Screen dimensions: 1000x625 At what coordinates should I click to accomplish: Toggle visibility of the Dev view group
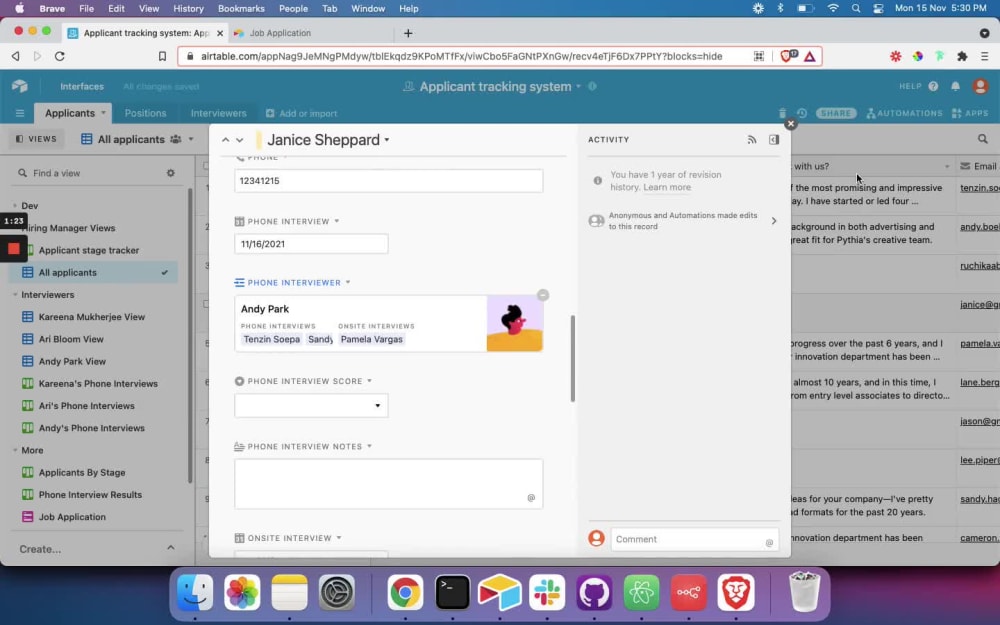pos(14,205)
